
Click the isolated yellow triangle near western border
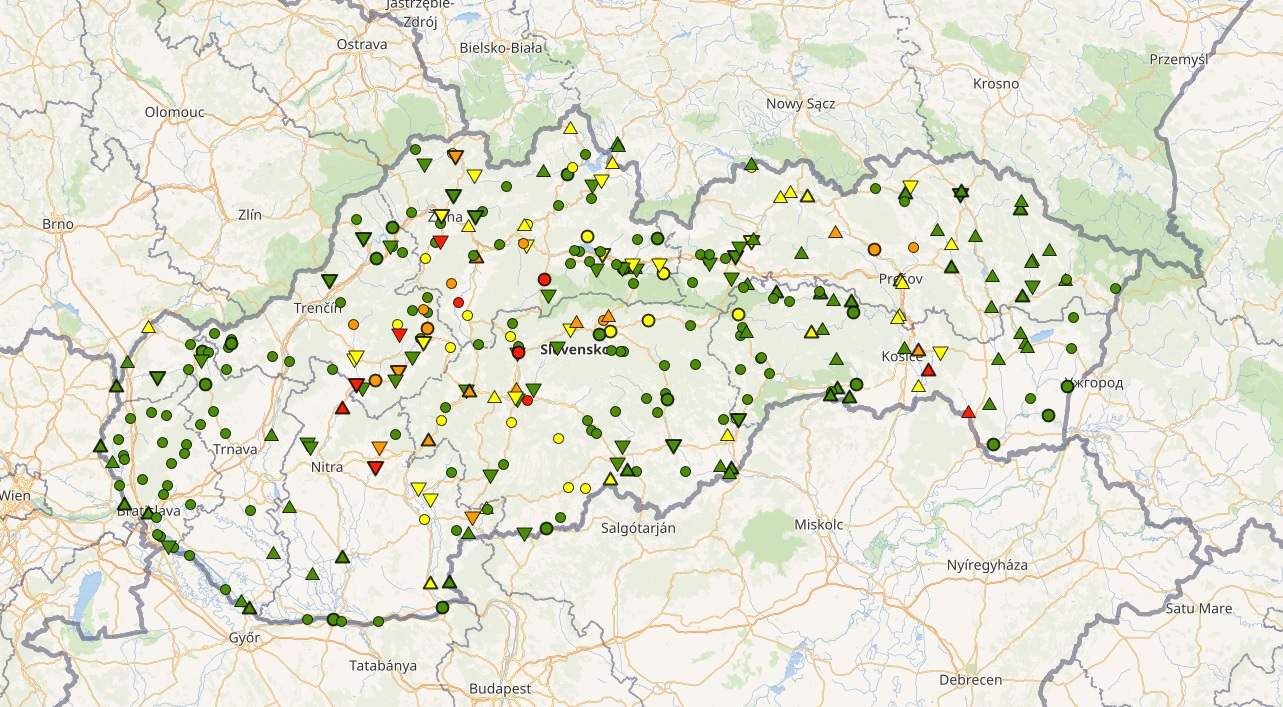pyautogui.click(x=149, y=326)
